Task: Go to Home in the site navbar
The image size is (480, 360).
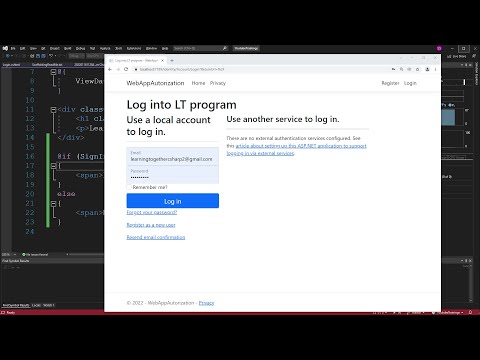Action: coord(198,83)
